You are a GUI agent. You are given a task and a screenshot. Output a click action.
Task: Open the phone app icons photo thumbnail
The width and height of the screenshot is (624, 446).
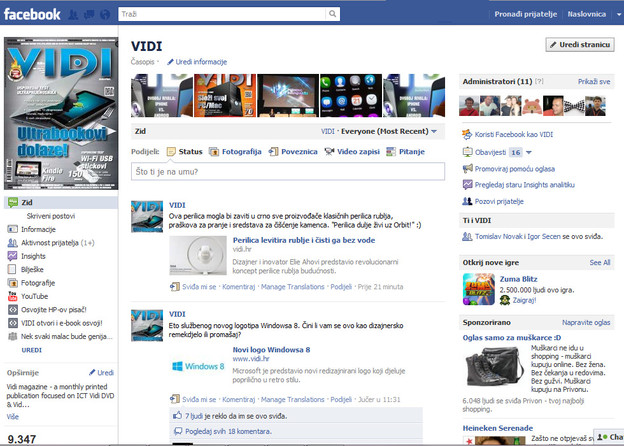click(x=351, y=95)
